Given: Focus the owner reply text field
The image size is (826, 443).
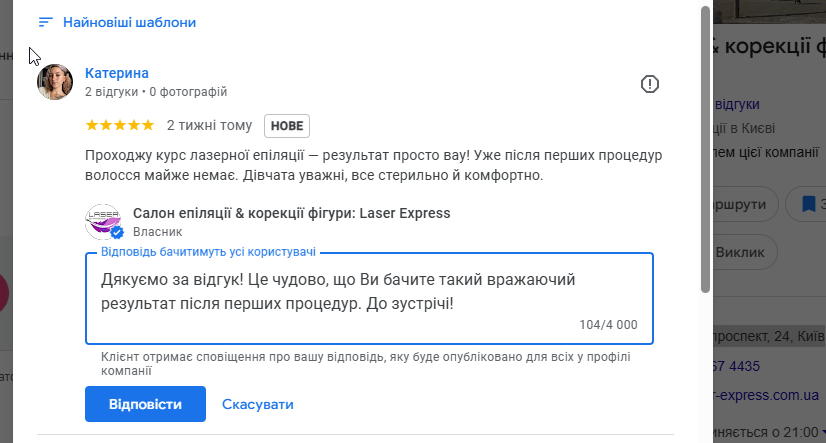Looking at the screenshot, I should click(369, 290).
